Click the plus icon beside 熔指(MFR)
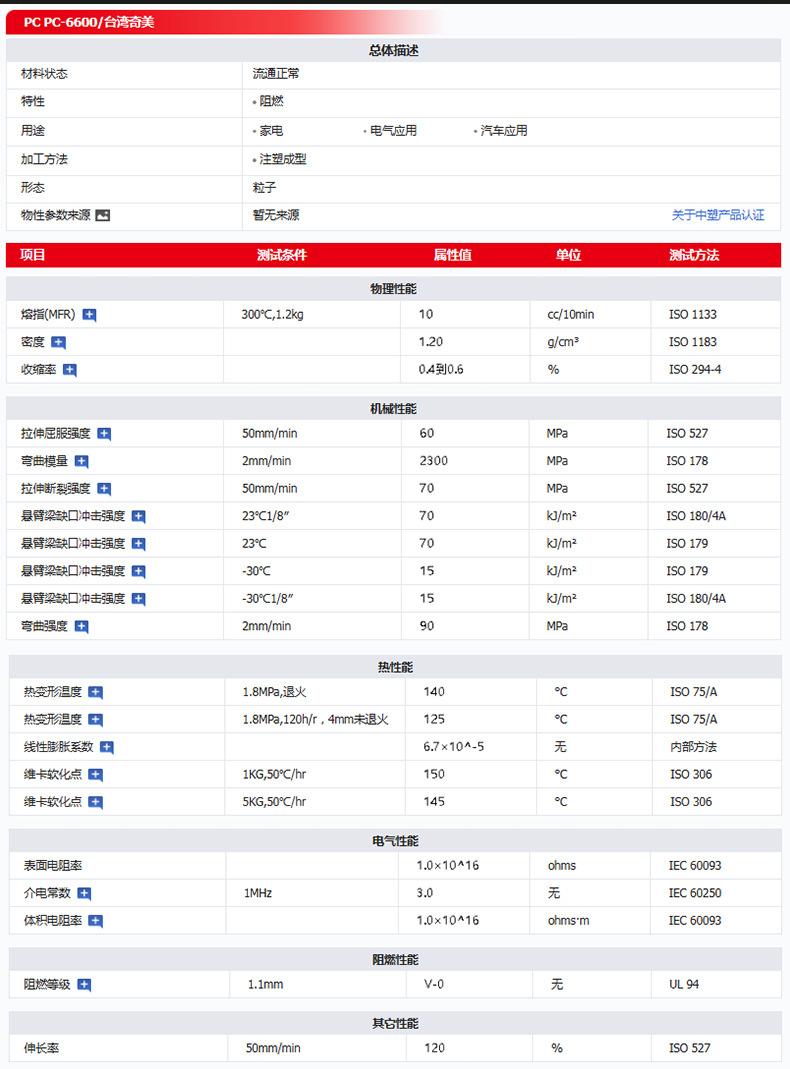This screenshot has width=790, height=1069. click(89, 315)
